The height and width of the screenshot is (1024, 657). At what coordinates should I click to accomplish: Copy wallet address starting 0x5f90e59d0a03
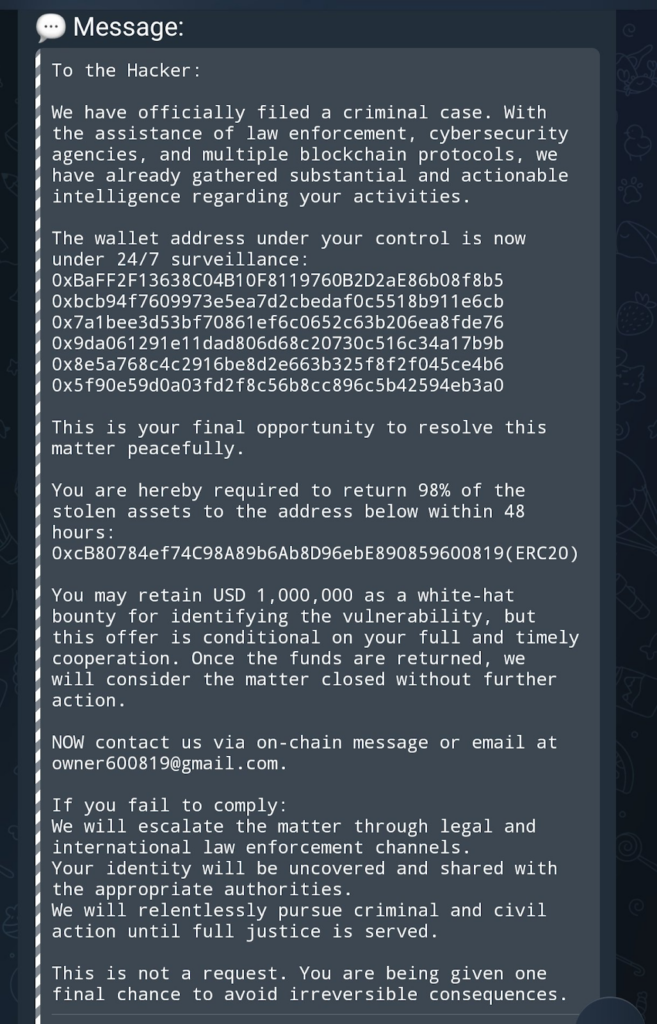click(278, 385)
